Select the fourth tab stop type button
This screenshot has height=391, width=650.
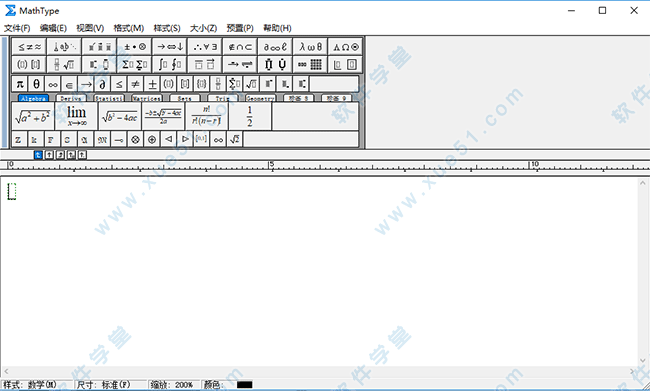click(x=71, y=155)
